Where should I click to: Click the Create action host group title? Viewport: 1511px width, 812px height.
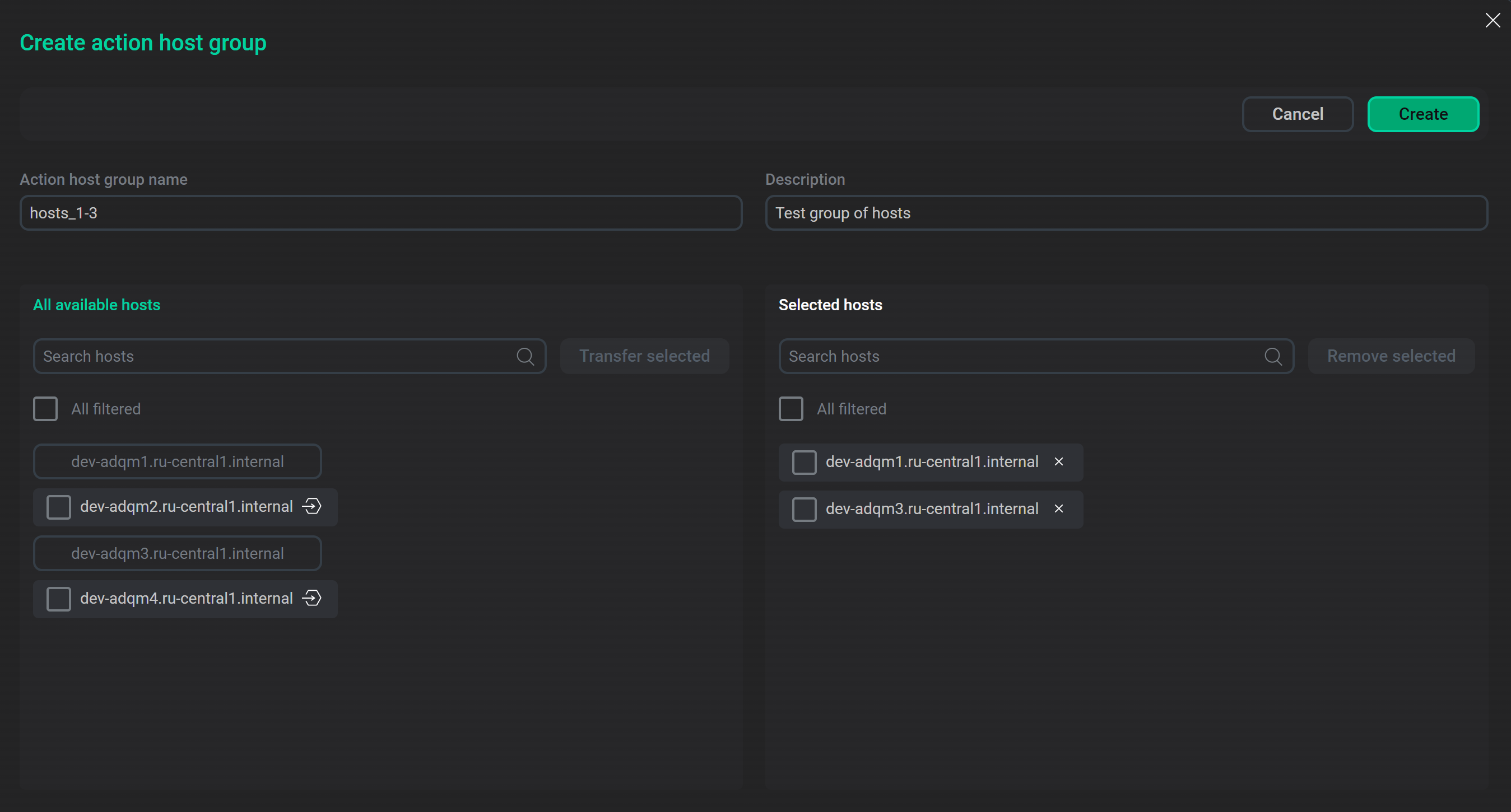pos(143,43)
